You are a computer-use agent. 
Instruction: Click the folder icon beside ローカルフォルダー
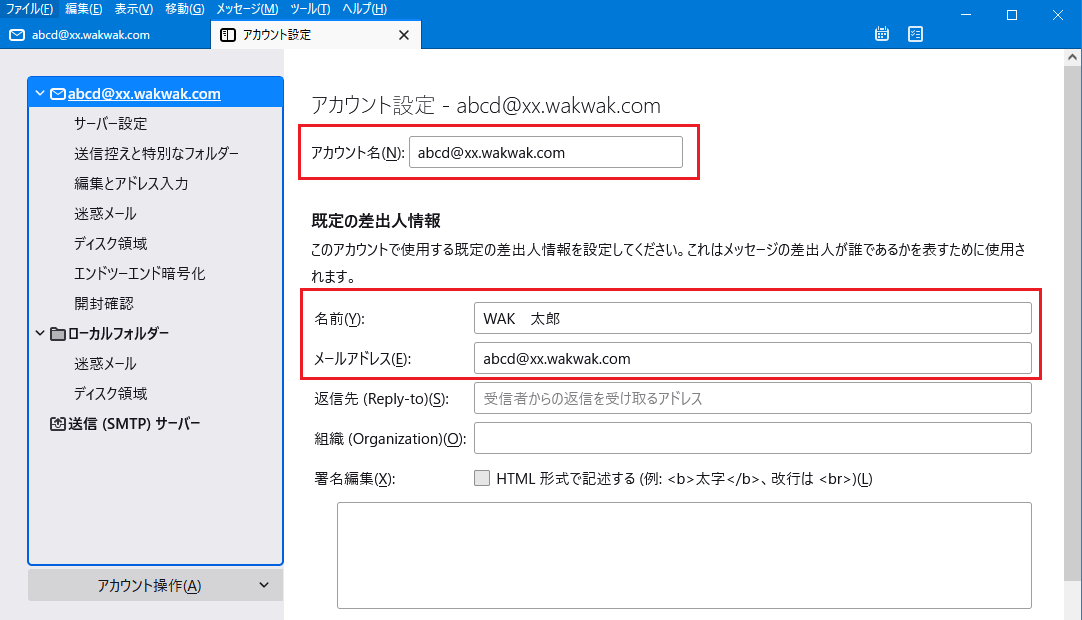[x=58, y=333]
